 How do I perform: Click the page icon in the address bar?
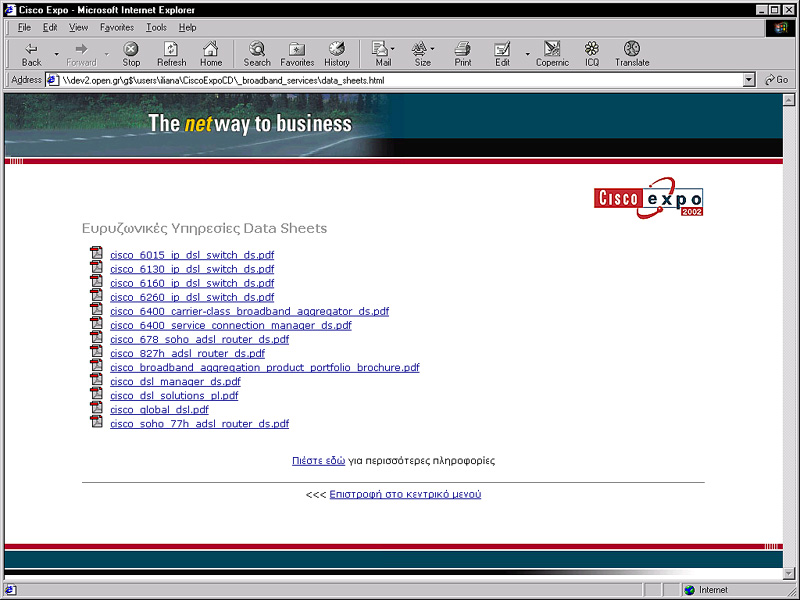[x=53, y=80]
